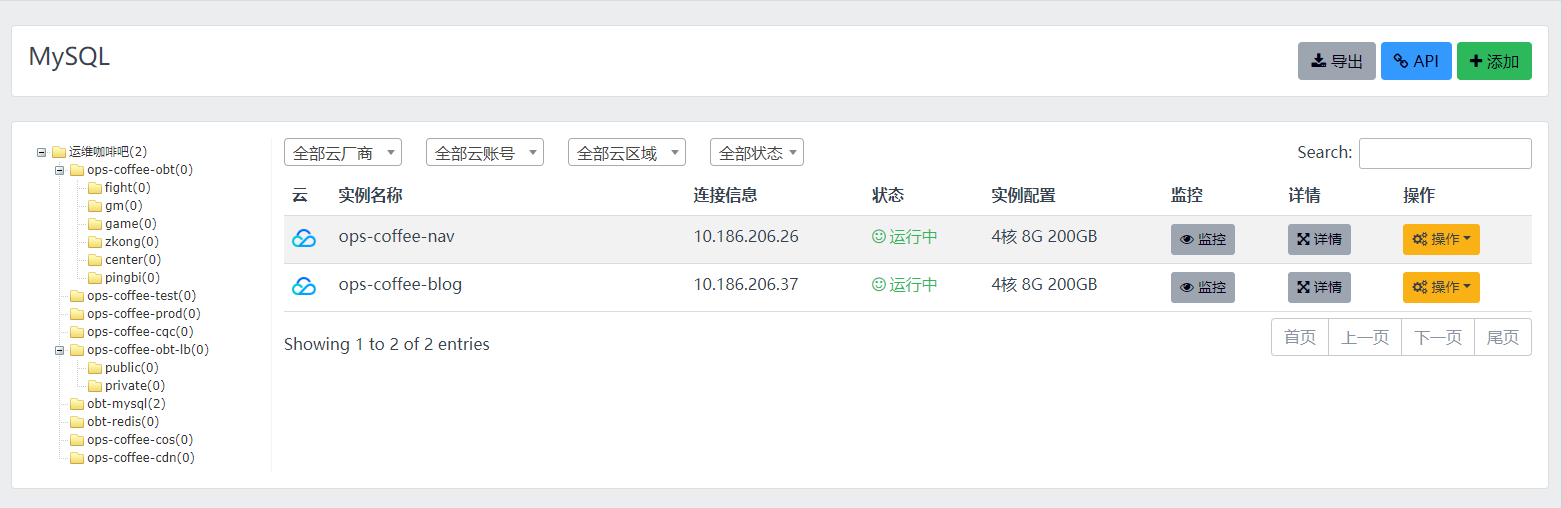This screenshot has height=508, width=1562.
Task: Open 监控 monitoring for ops-coffee-nav
Action: tap(1202, 240)
